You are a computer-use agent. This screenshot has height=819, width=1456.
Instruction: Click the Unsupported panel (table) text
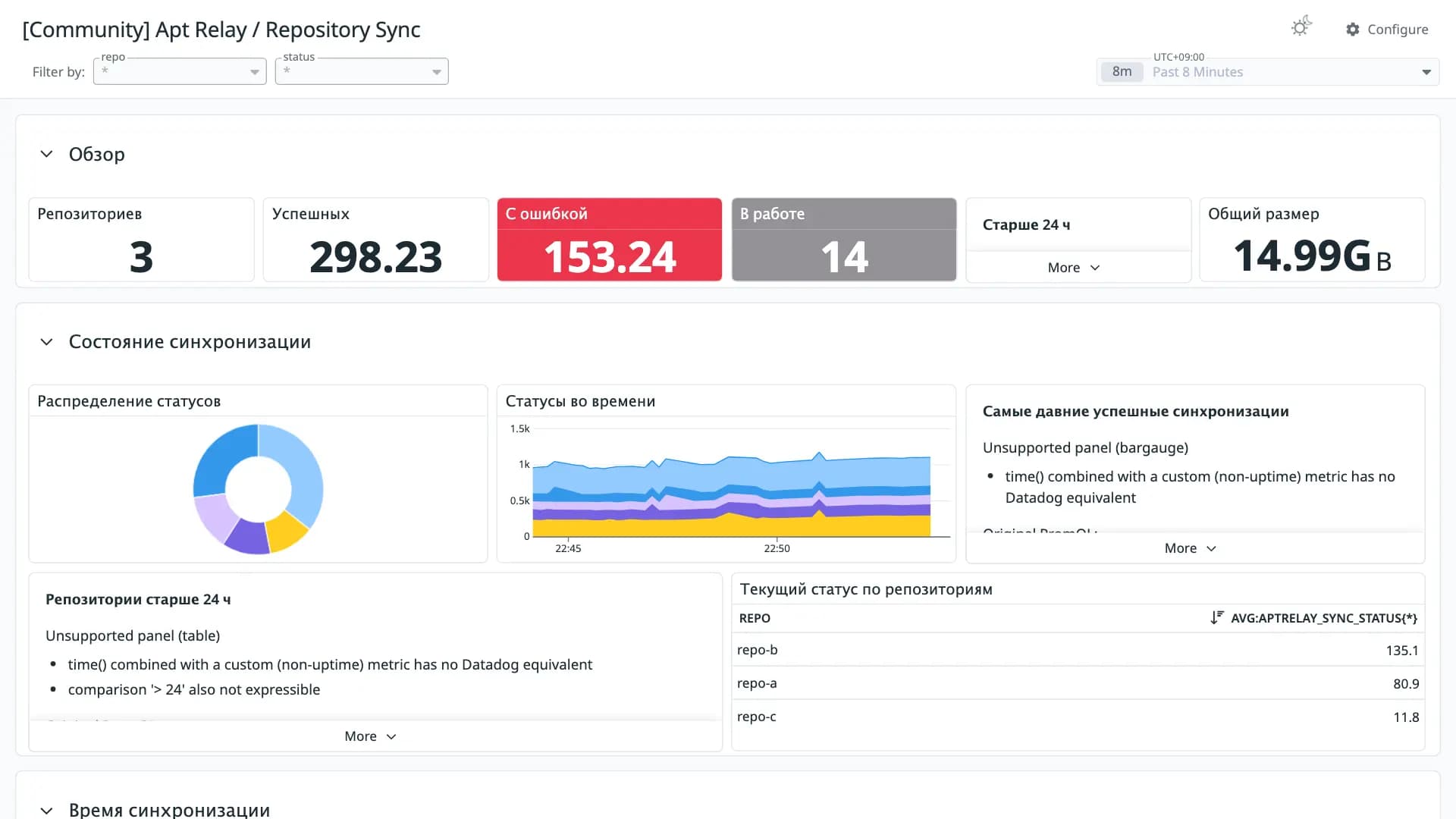click(133, 635)
